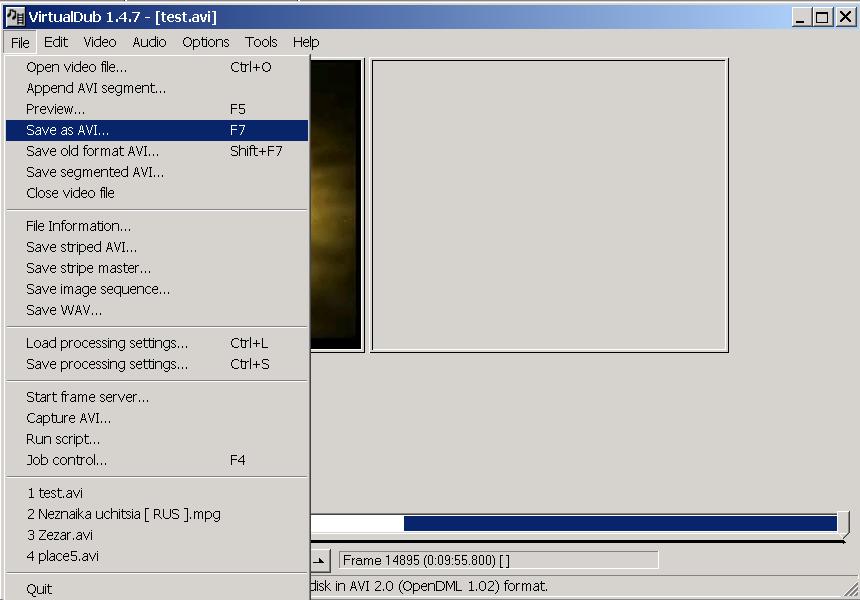The width and height of the screenshot is (860, 600).
Task: Expand the Audio menu
Action: coord(149,42)
